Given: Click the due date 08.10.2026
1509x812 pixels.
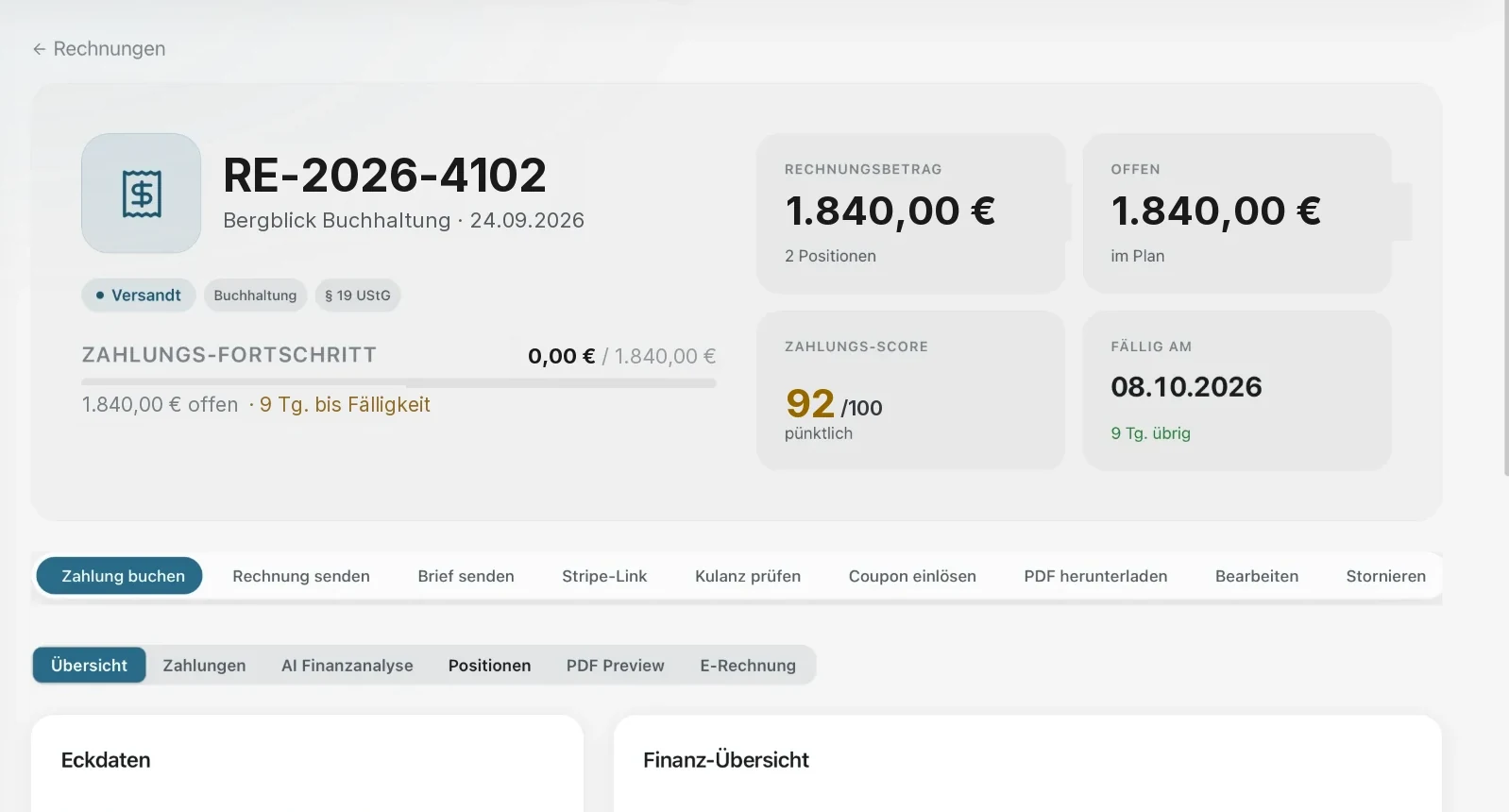Looking at the screenshot, I should pyautogui.click(x=1186, y=386).
